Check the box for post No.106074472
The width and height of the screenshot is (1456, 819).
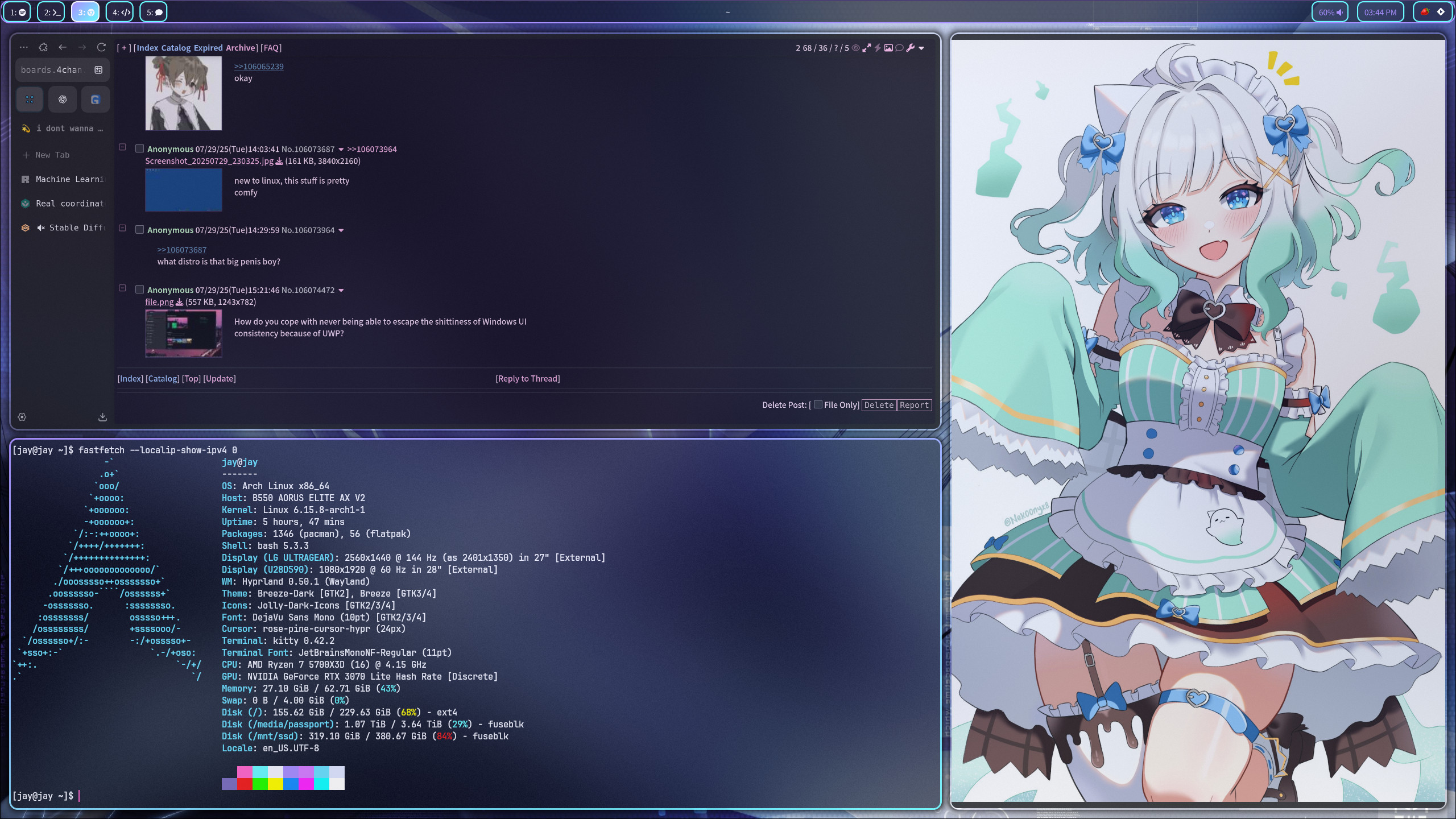(x=139, y=289)
